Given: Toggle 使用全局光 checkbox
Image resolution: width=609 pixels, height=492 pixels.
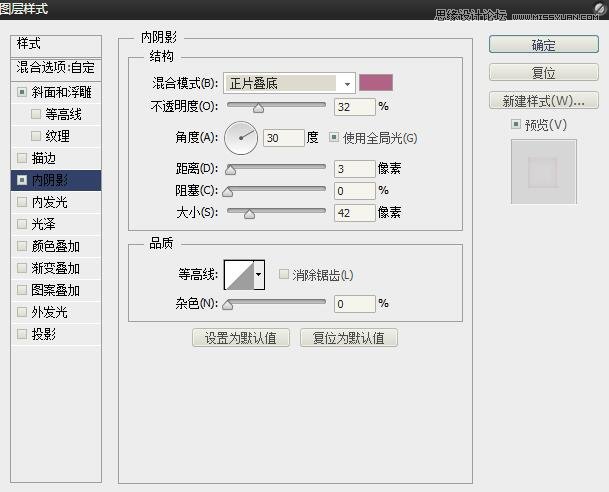Looking at the screenshot, I should point(334,137).
